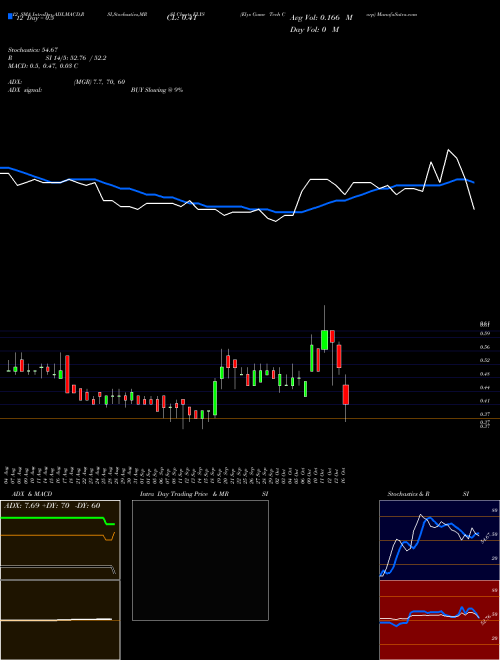Click the ADX green line chart panel
Screen dimensions: 500x660
click(60, 540)
